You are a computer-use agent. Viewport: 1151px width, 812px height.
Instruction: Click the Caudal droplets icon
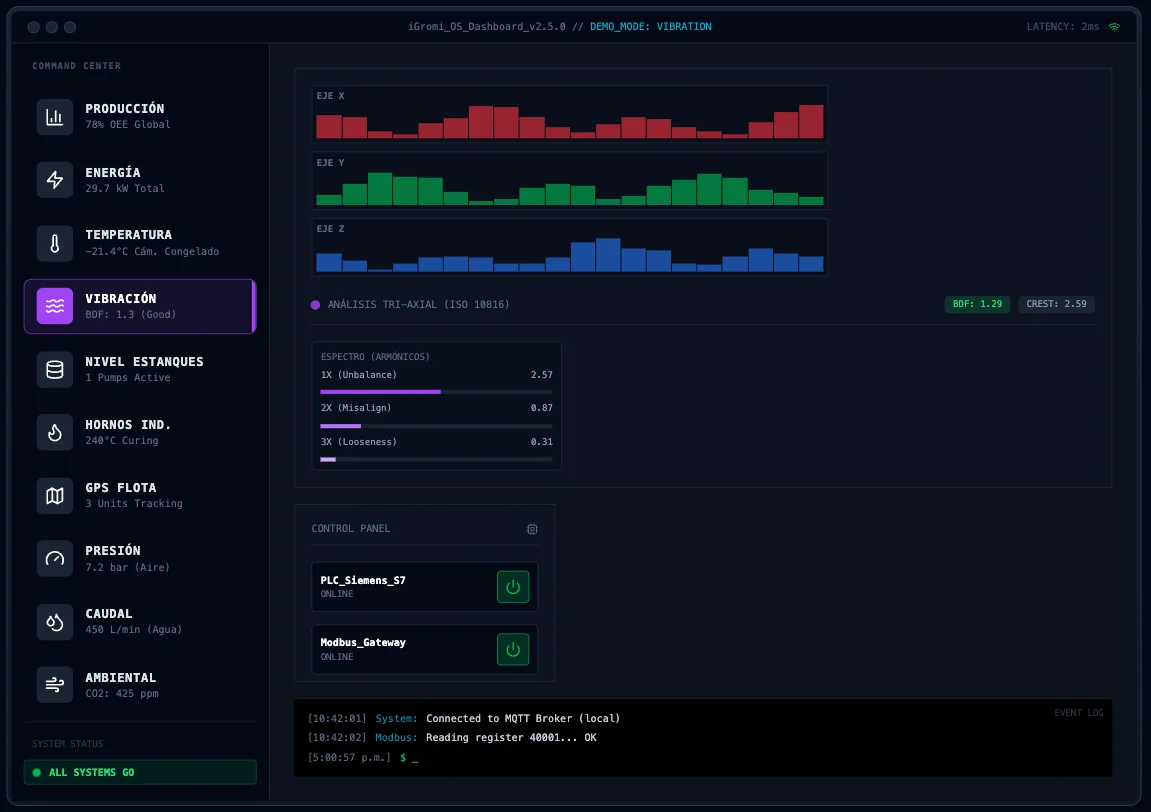click(x=55, y=622)
